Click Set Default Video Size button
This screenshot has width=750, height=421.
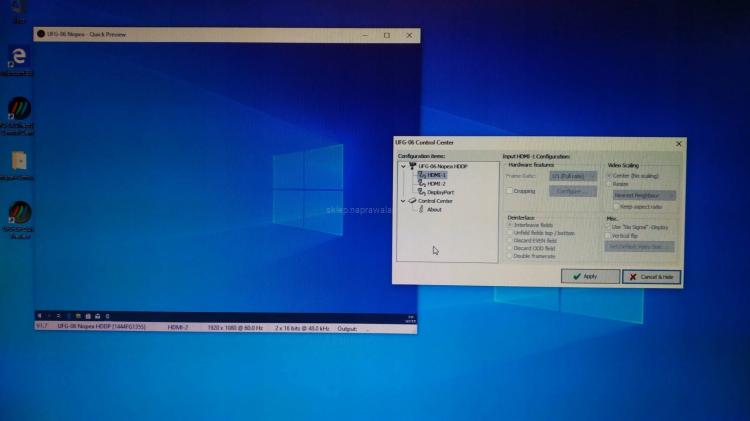tap(640, 246)
